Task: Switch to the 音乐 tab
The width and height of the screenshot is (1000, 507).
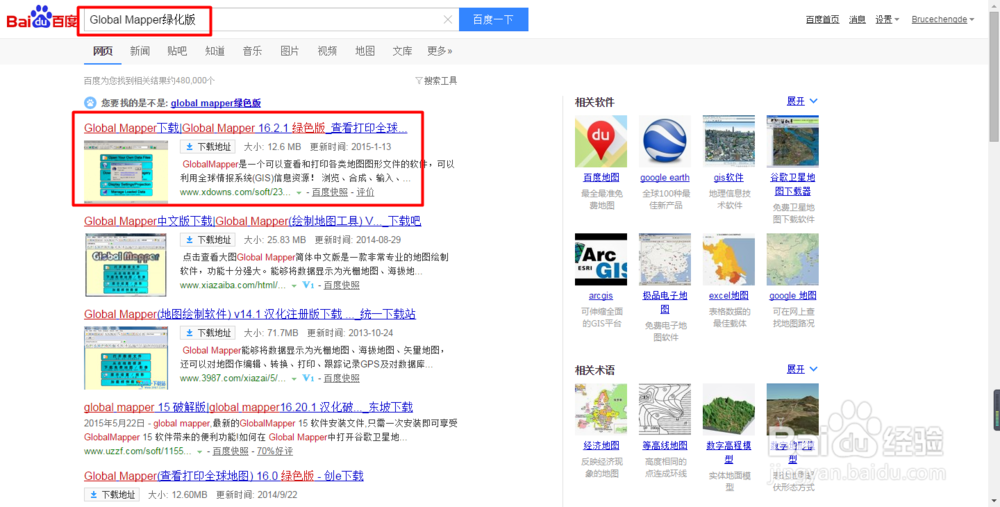Action: [x=252, y=51]
